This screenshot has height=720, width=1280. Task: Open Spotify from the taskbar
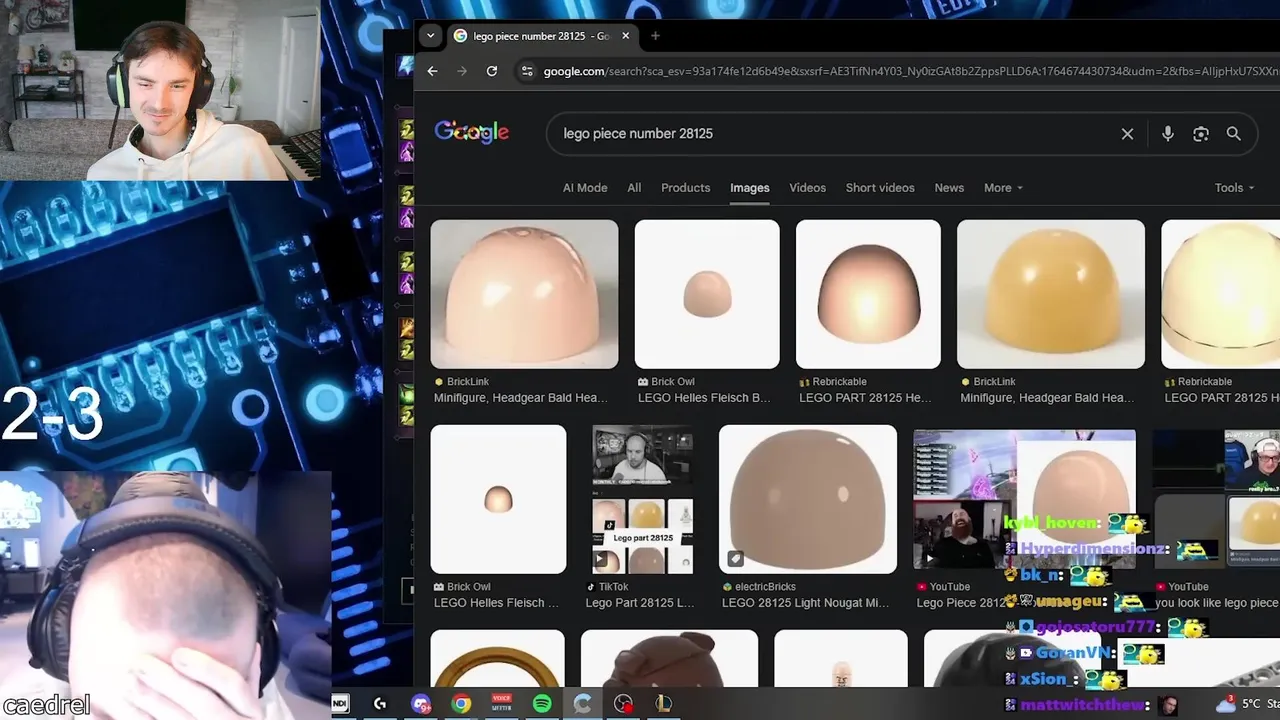click(542, 704)
